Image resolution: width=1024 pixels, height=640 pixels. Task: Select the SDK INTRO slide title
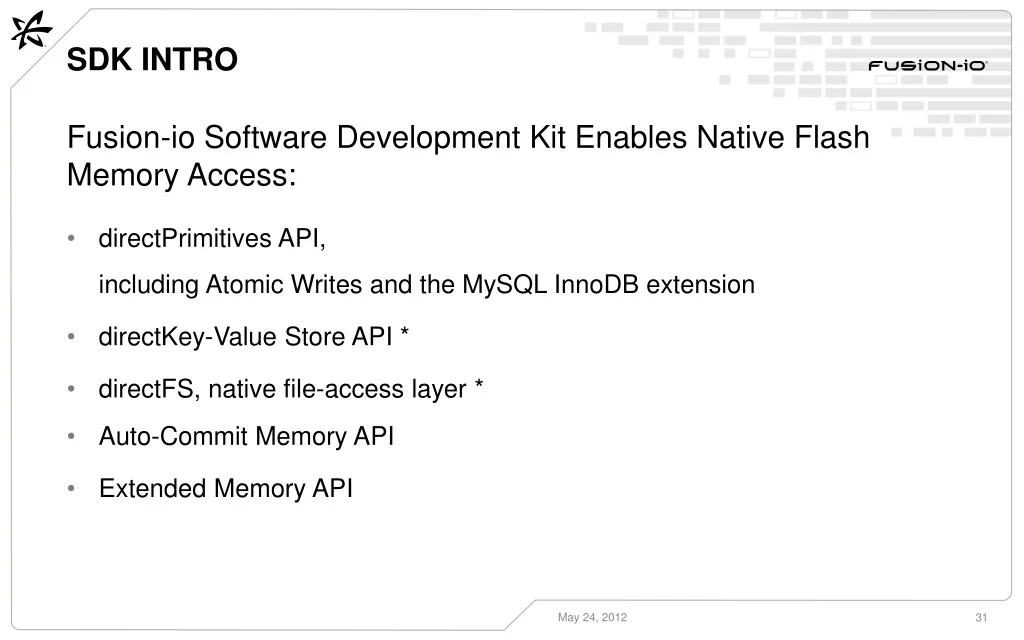tap(152, 59)
